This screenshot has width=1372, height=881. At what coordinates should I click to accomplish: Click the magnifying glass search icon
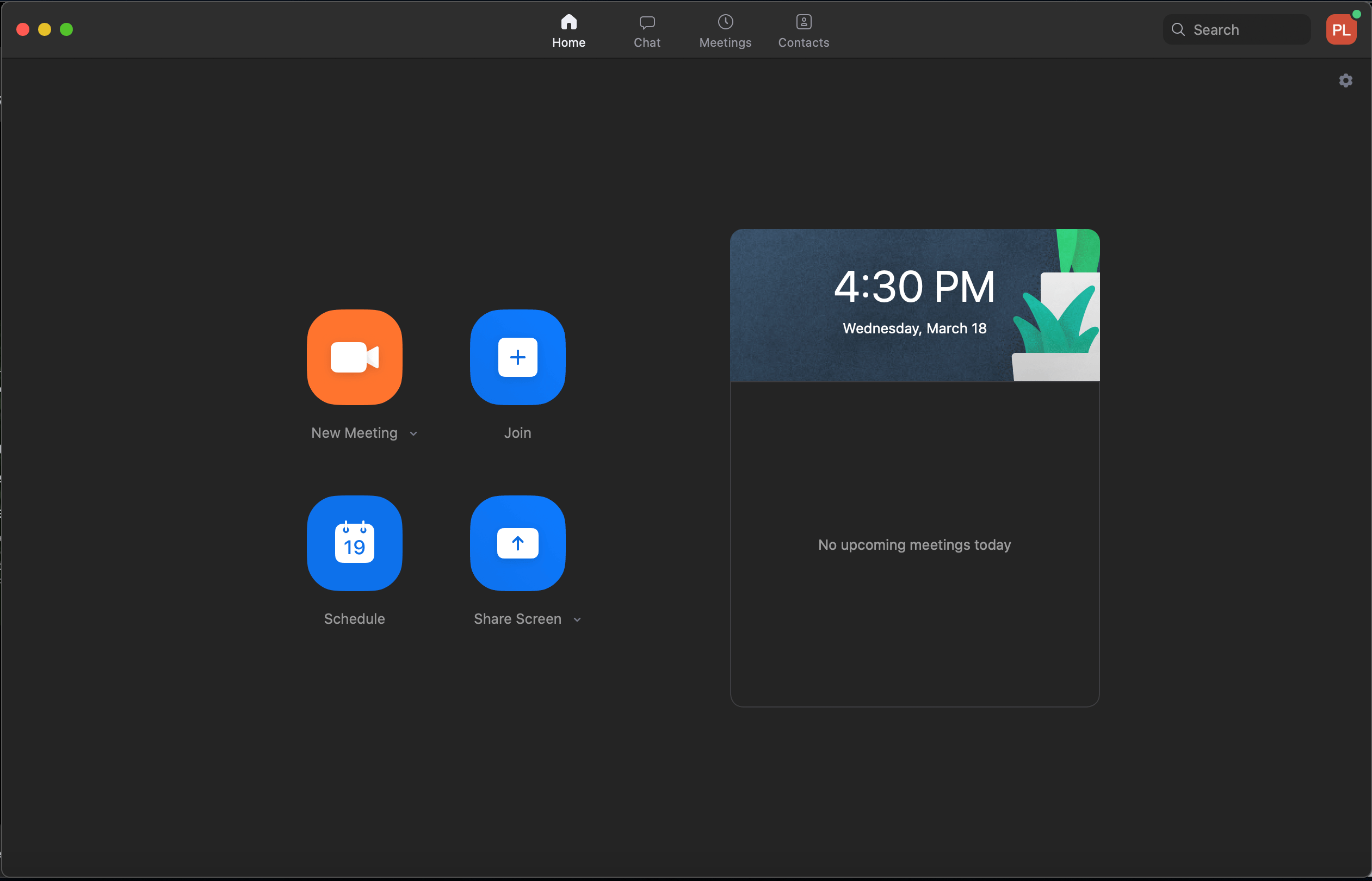[x=1177, y=30]
